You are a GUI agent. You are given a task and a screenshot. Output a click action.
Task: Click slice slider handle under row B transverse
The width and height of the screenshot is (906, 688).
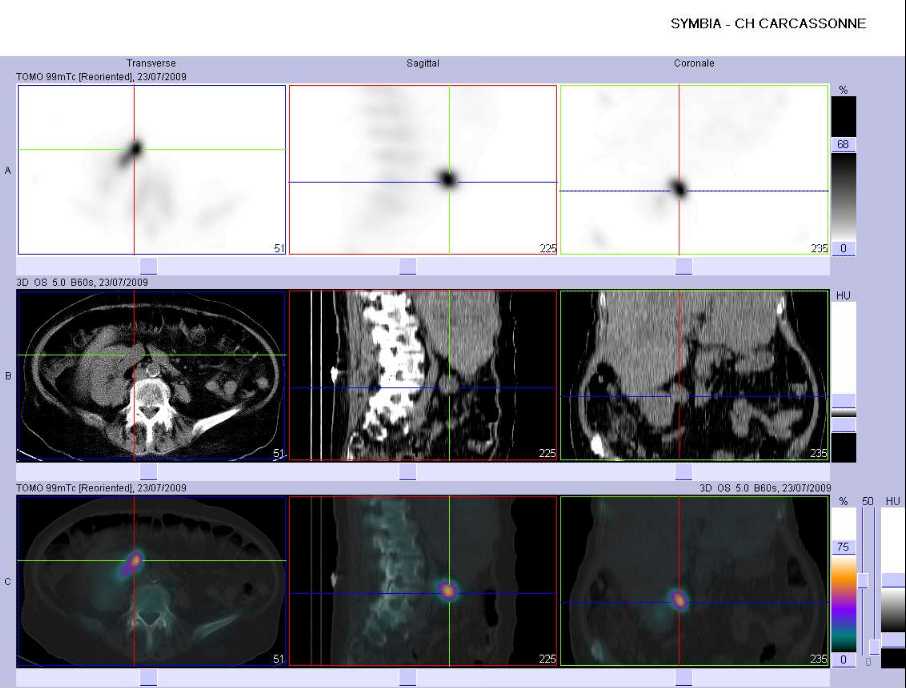pos(148,472)
